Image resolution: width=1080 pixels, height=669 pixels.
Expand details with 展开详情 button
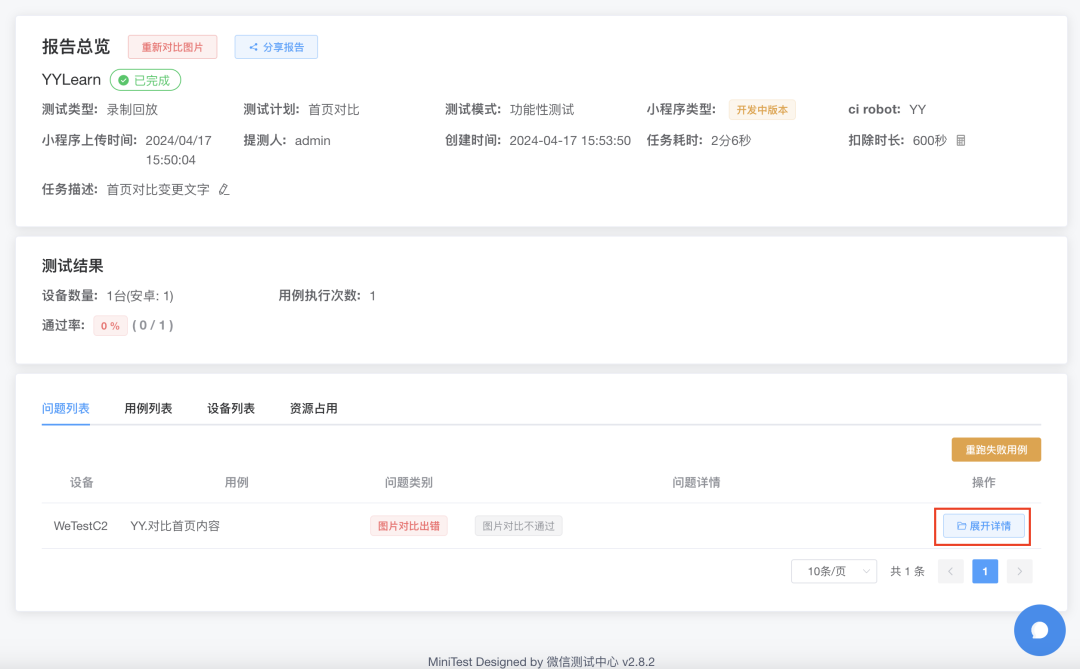(984, 526)
